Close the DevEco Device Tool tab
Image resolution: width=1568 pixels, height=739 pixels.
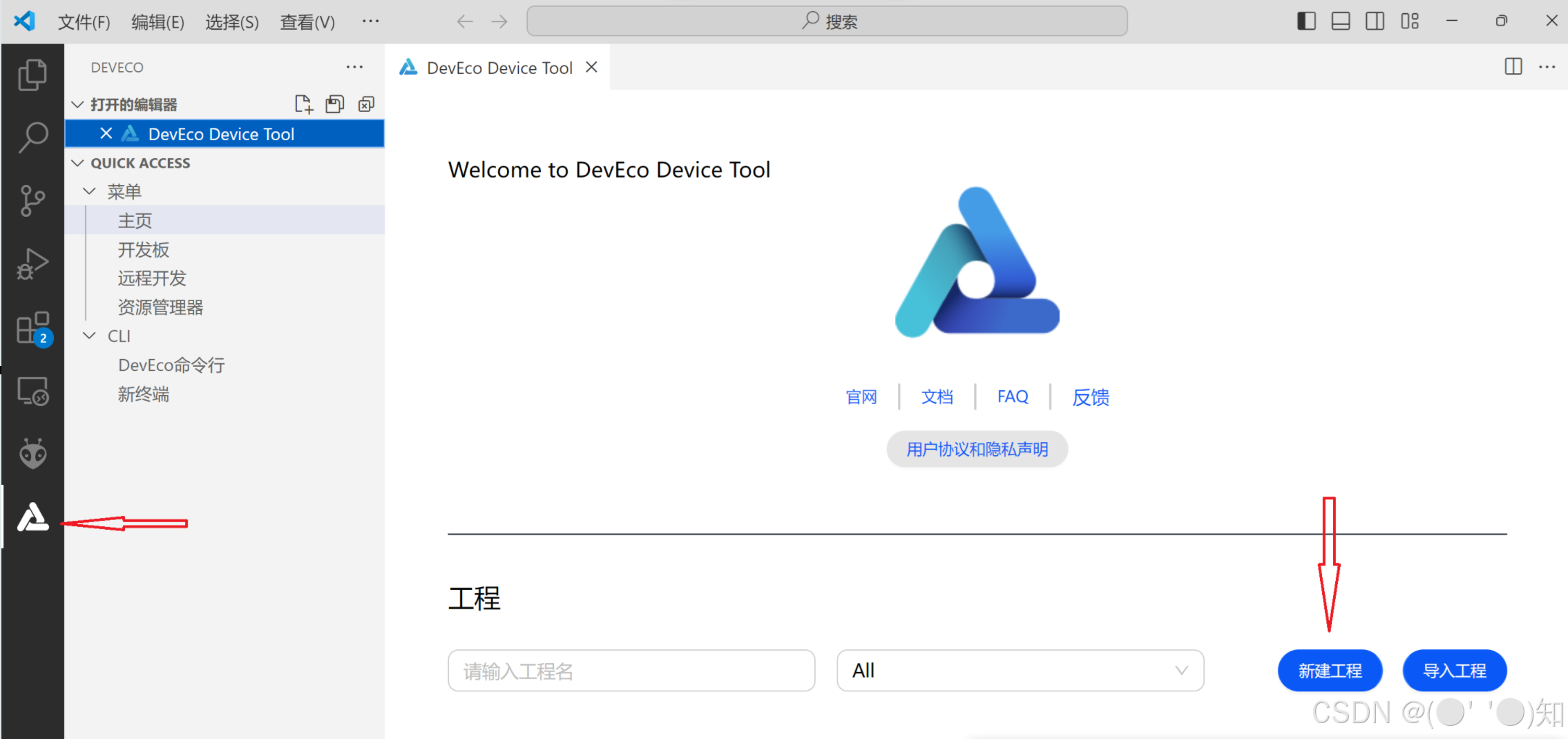(x=591, y=67)
